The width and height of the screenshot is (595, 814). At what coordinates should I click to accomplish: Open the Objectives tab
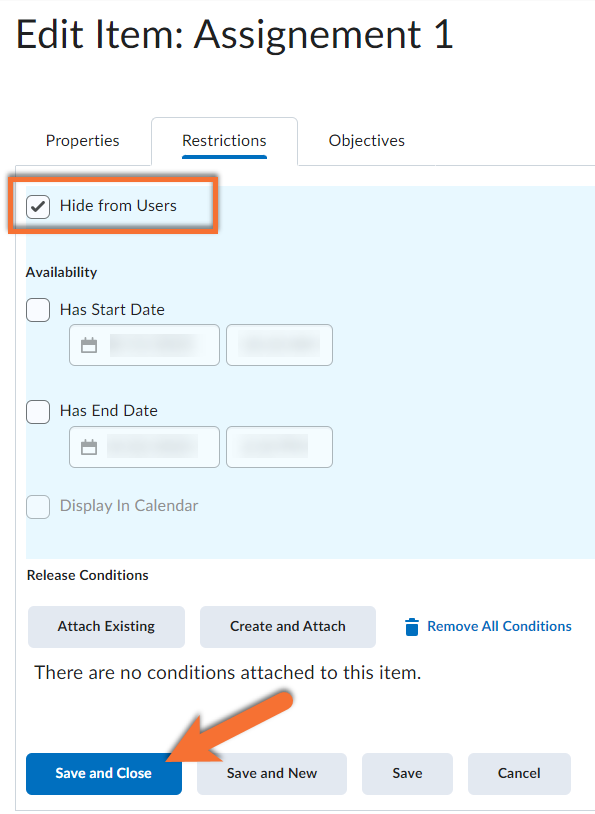[x=367, y=141]
